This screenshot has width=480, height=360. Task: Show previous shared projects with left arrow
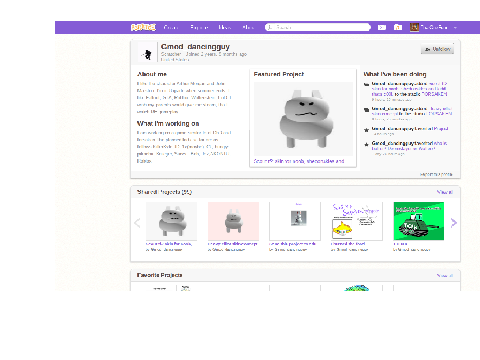coord(137,223)
